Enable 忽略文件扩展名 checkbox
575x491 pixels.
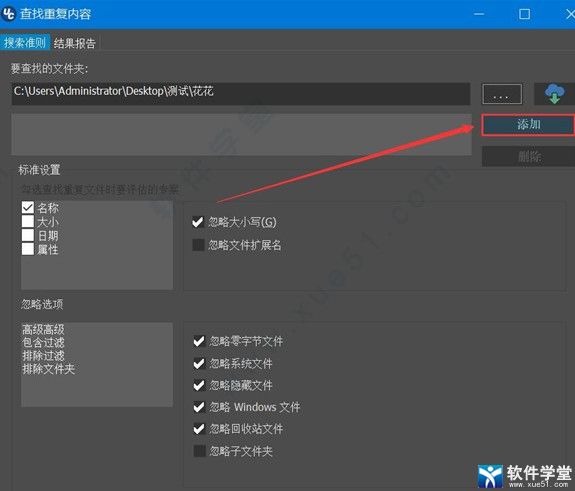click(198, 245)
